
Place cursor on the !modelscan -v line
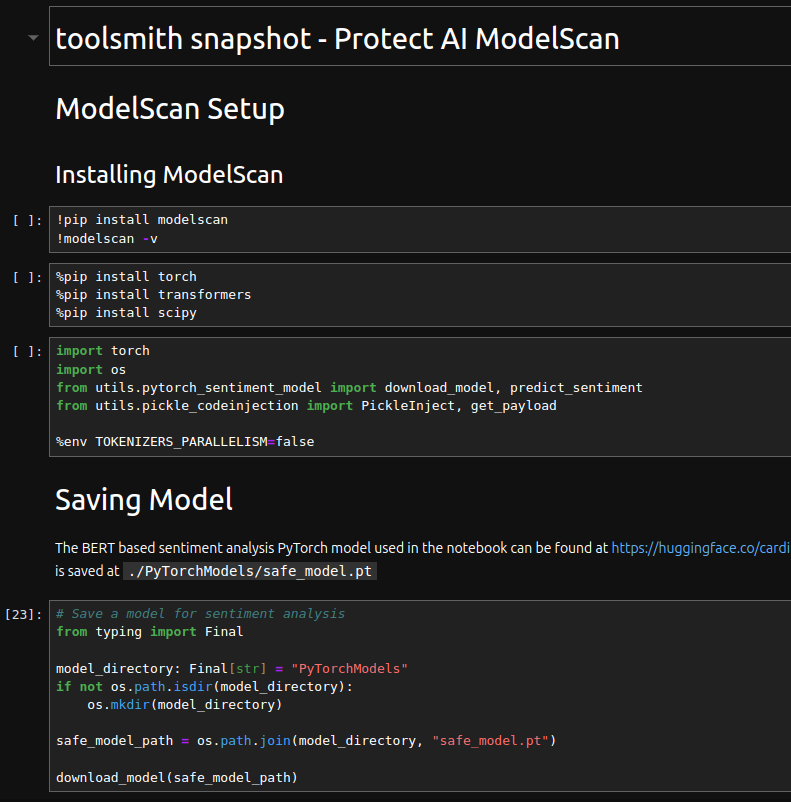tap(107, 238)
